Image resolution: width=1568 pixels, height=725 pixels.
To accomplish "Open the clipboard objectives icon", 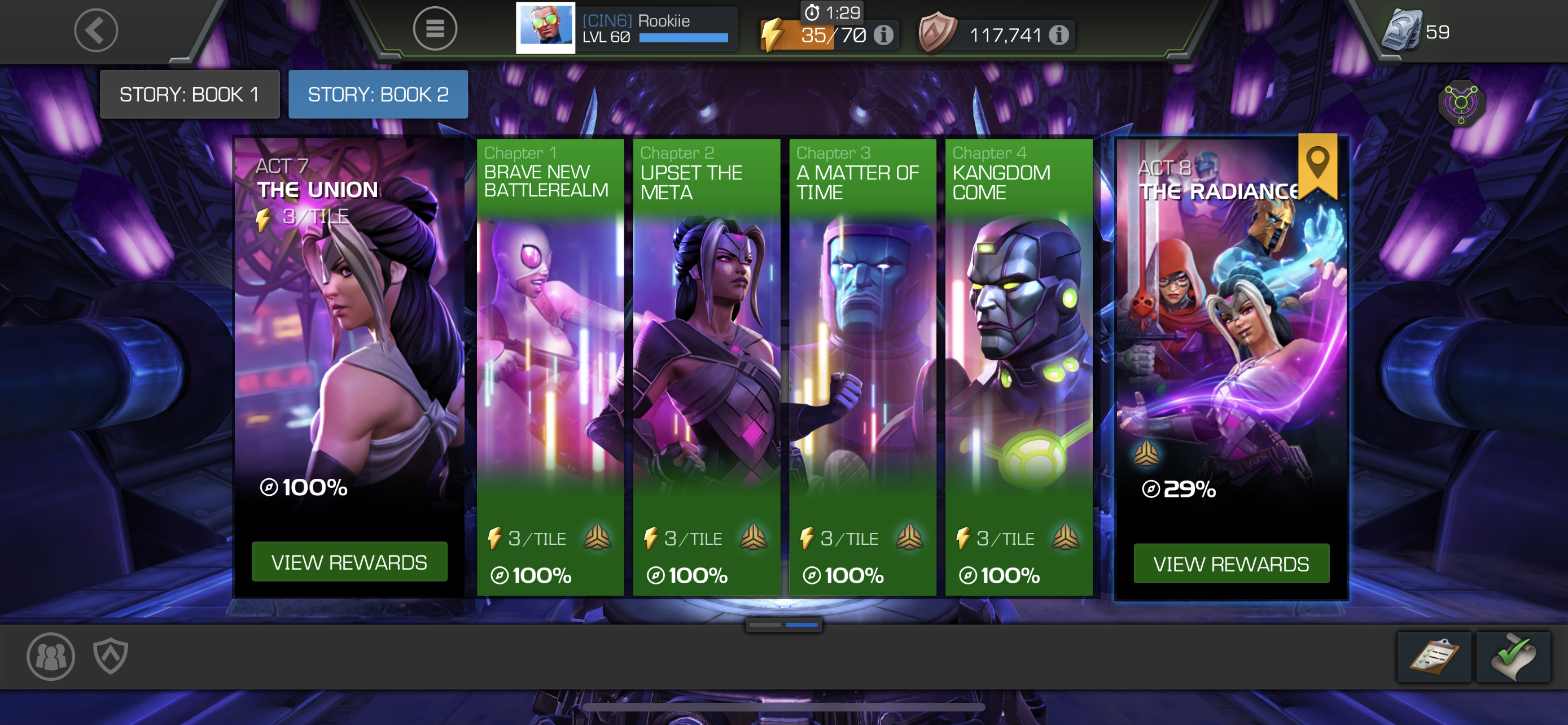I will pyautogui.click(x=1434, y=657).
